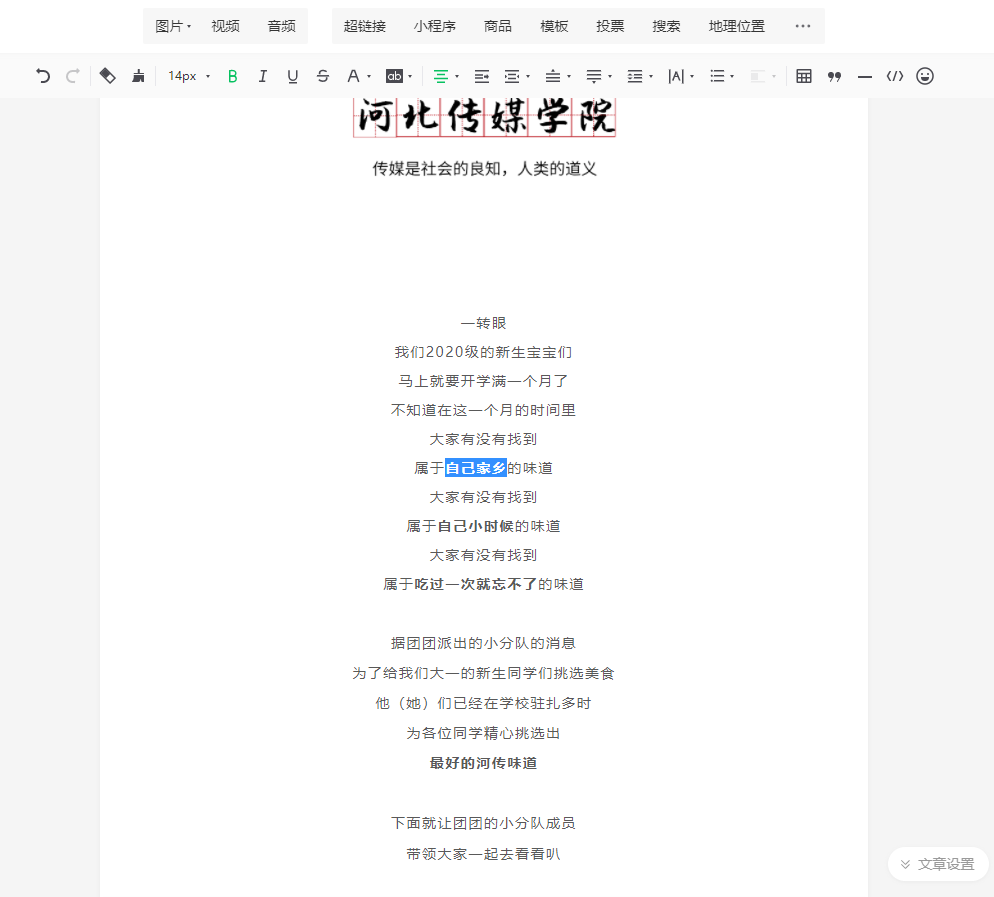Toggle underline formatting
This screenshot has width=994, height=897.
(292, 77)
